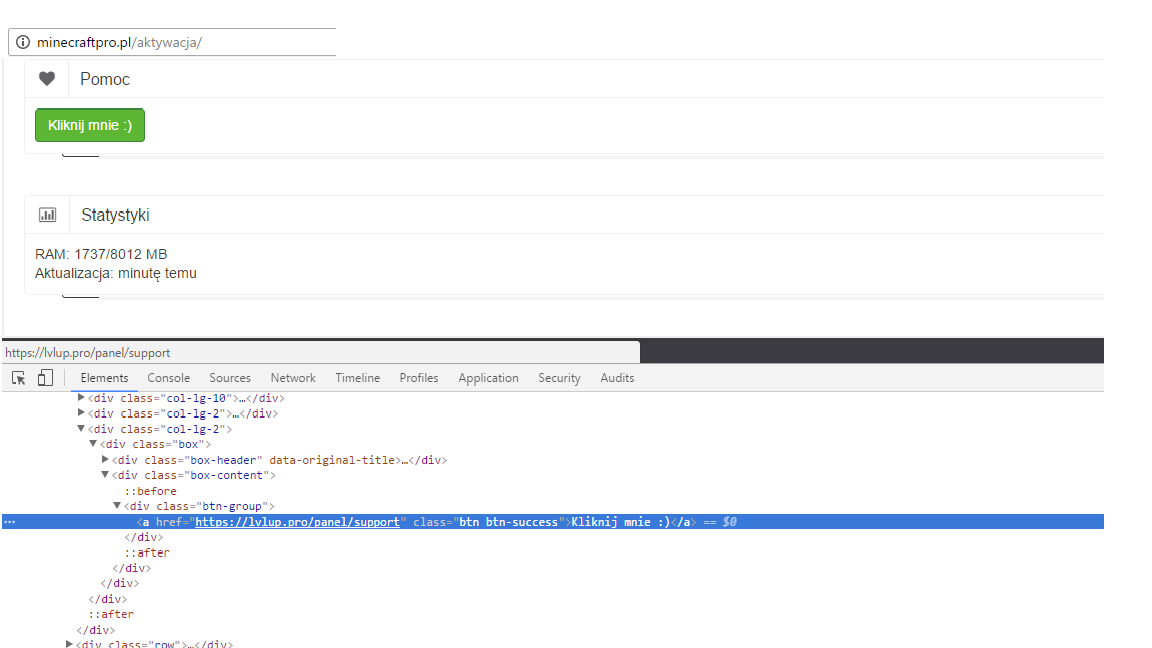Viewport: 1152px width, 648px height.
Task: Expand the col-lg-10 div node
Action: point(82,398)
